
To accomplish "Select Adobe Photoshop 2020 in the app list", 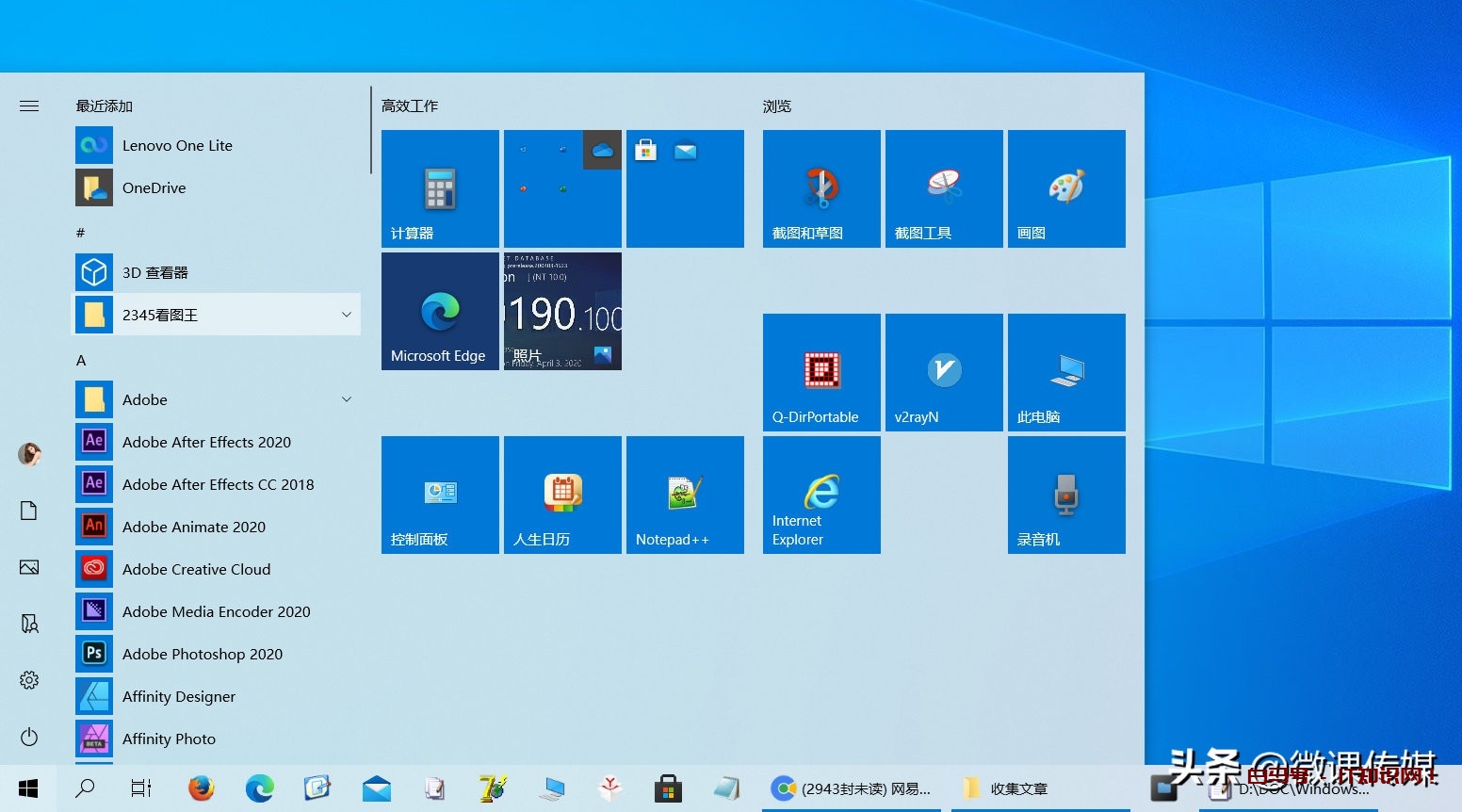I will click(x=203, y=654).
